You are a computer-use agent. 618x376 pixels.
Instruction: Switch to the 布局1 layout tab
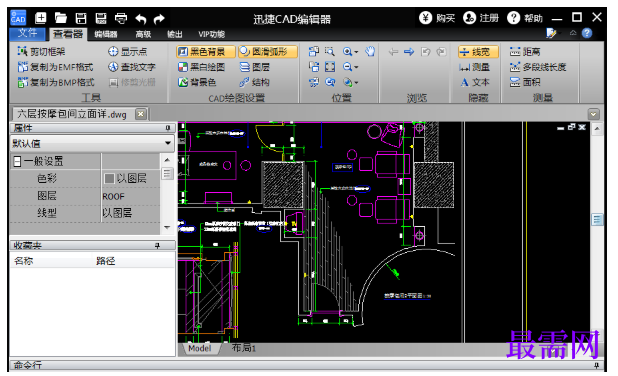tap(244, 348)
